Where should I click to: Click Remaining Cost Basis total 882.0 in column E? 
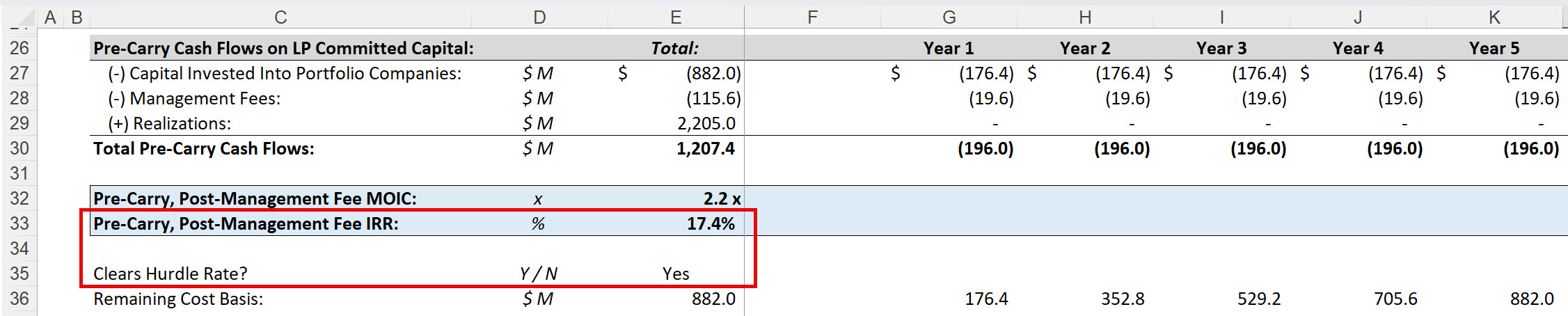[x=713, y=299]
